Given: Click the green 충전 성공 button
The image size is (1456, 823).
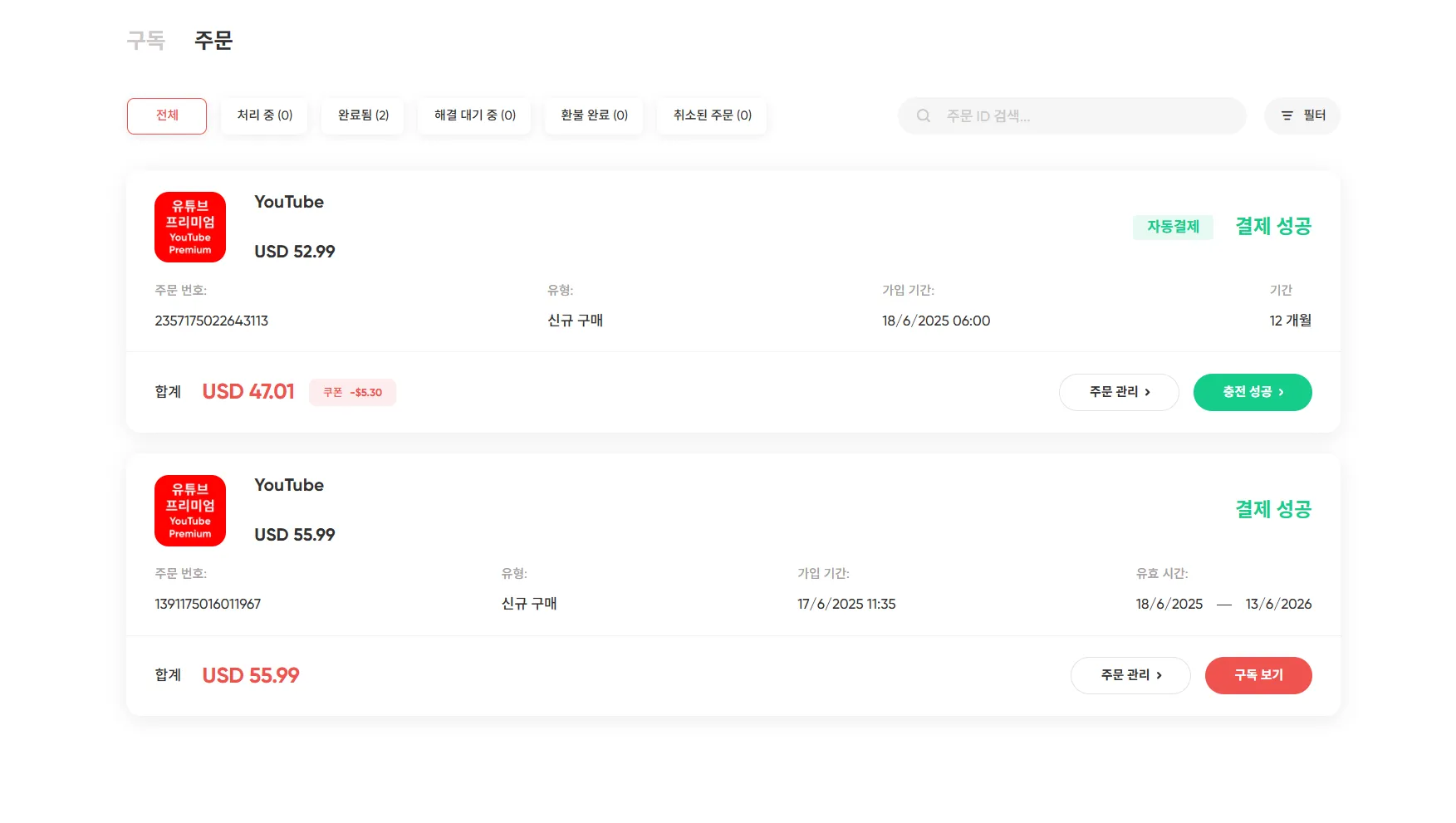Looking at the screenshot, I should pos(1253,392).
